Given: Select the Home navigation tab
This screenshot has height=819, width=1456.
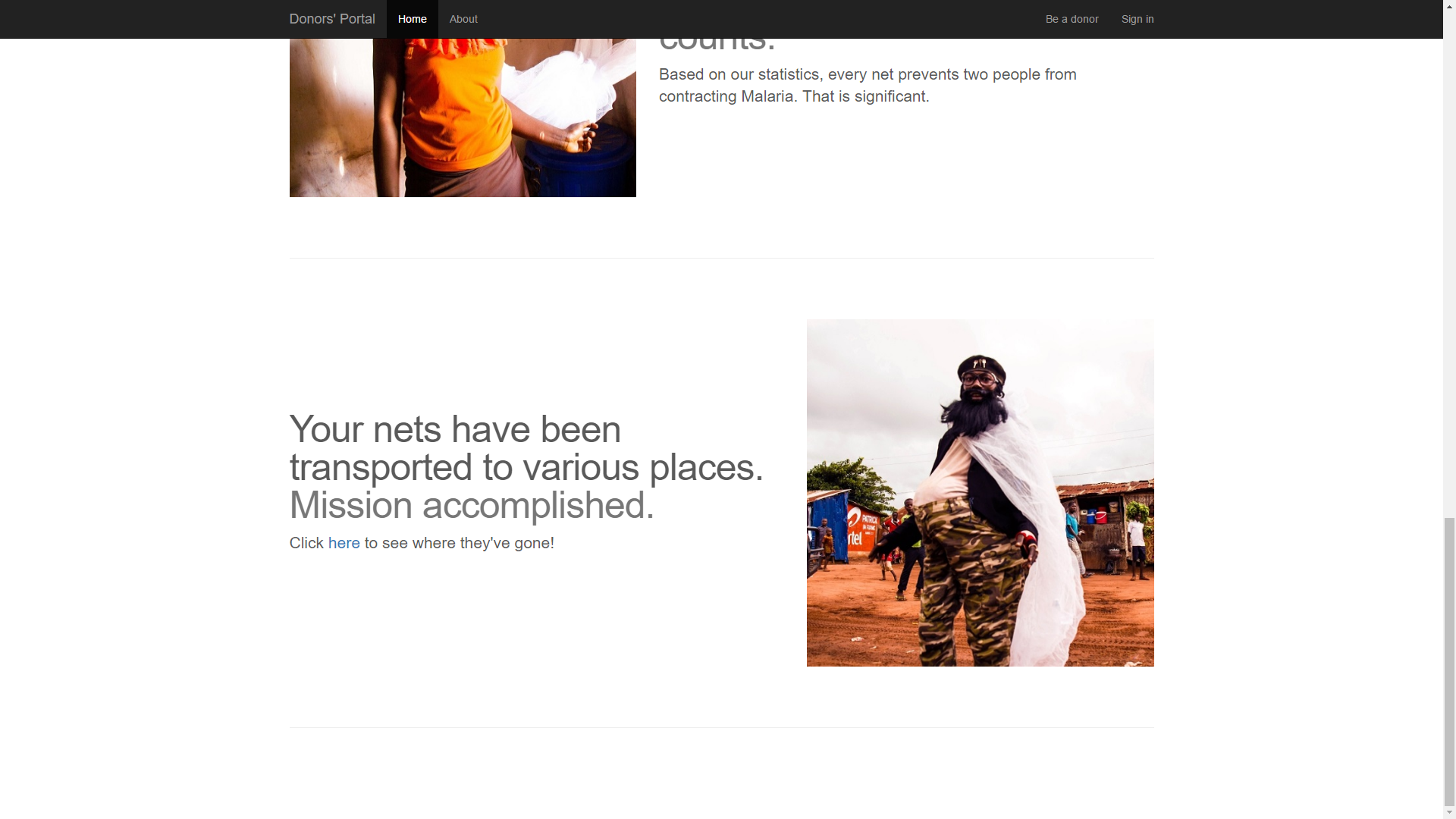Looking at the screenshot, I should [412, 19].
